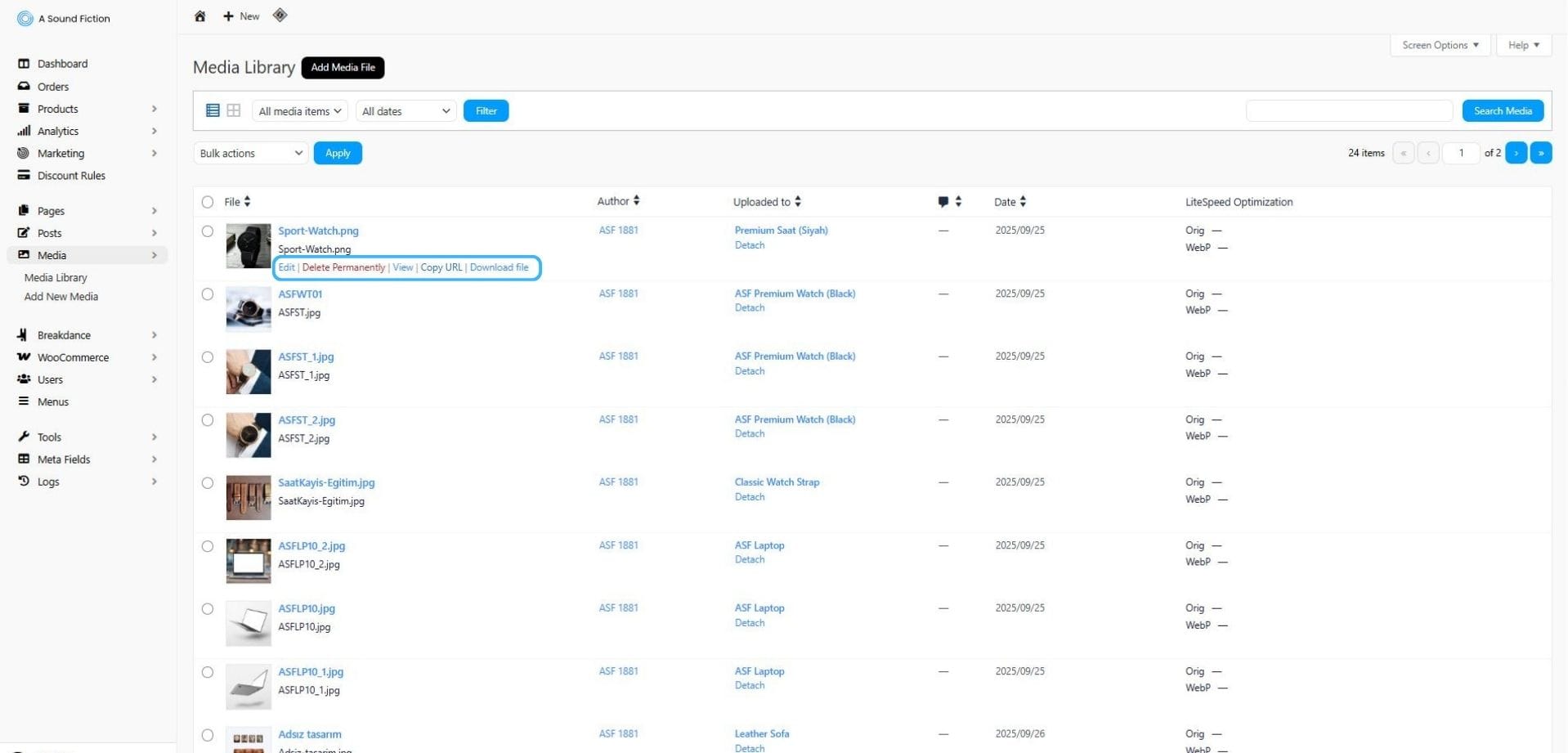Click the home icon in the admin bar
1568x753 pixels.
point(199,16)
